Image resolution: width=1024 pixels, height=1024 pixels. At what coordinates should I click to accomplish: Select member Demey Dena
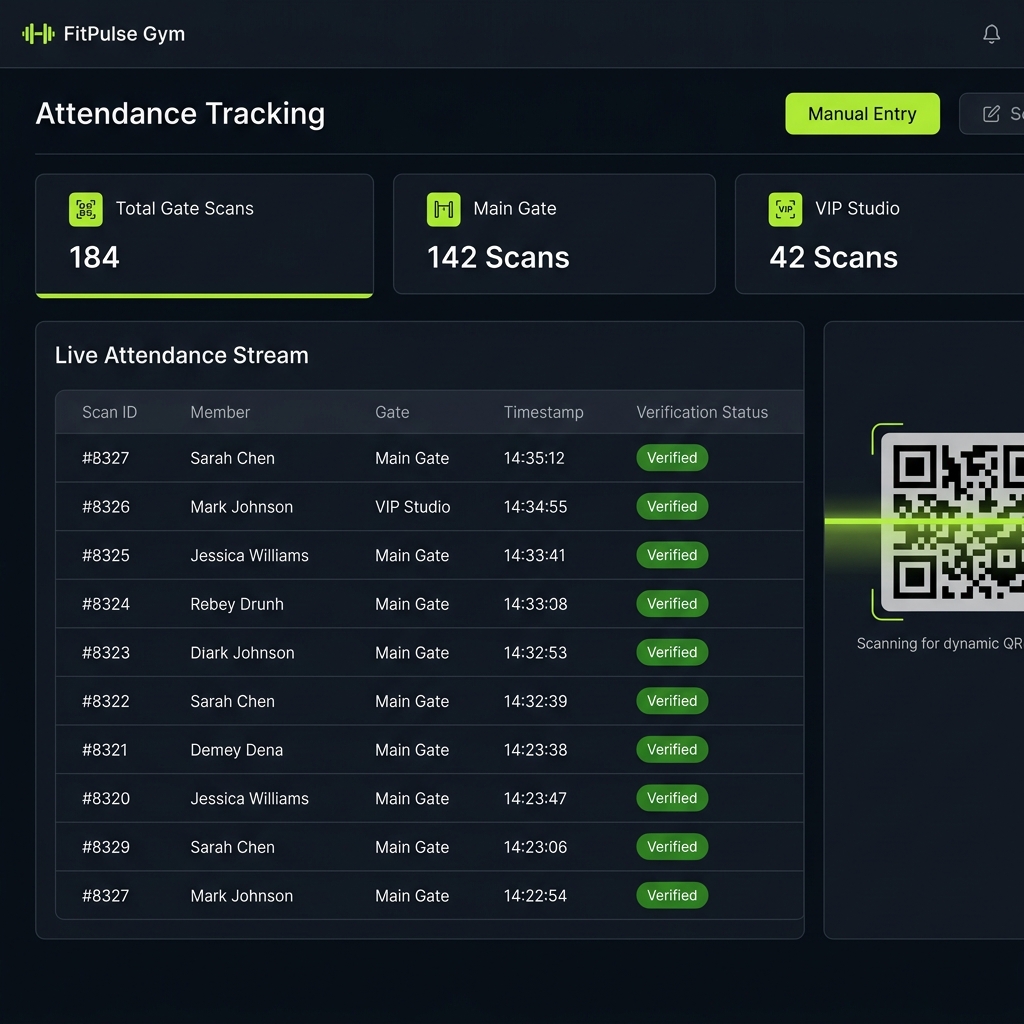[x=236, y=750]
